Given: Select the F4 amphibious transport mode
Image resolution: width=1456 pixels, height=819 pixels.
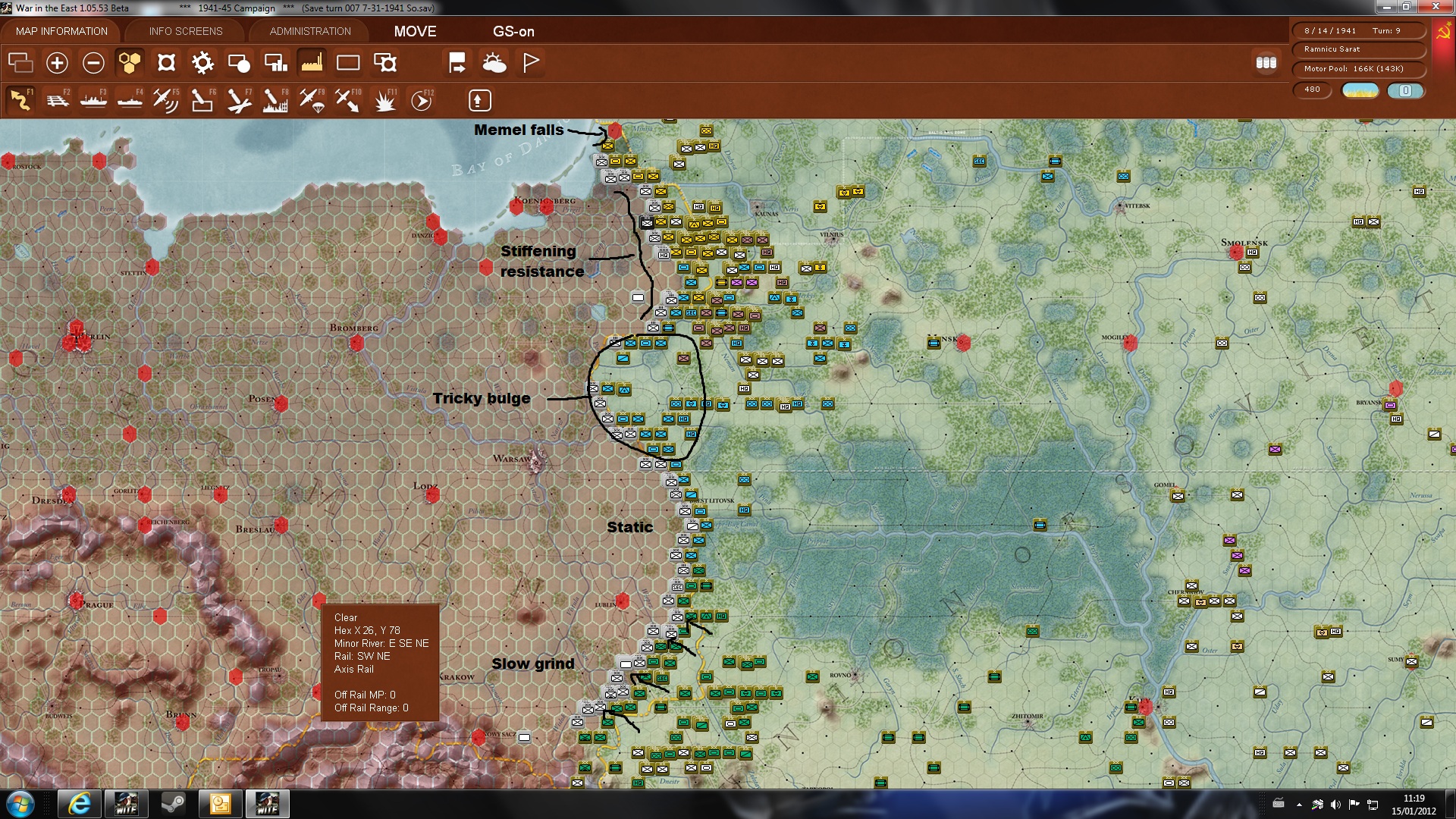Looking at the screenshot, I should pos(130,100).
